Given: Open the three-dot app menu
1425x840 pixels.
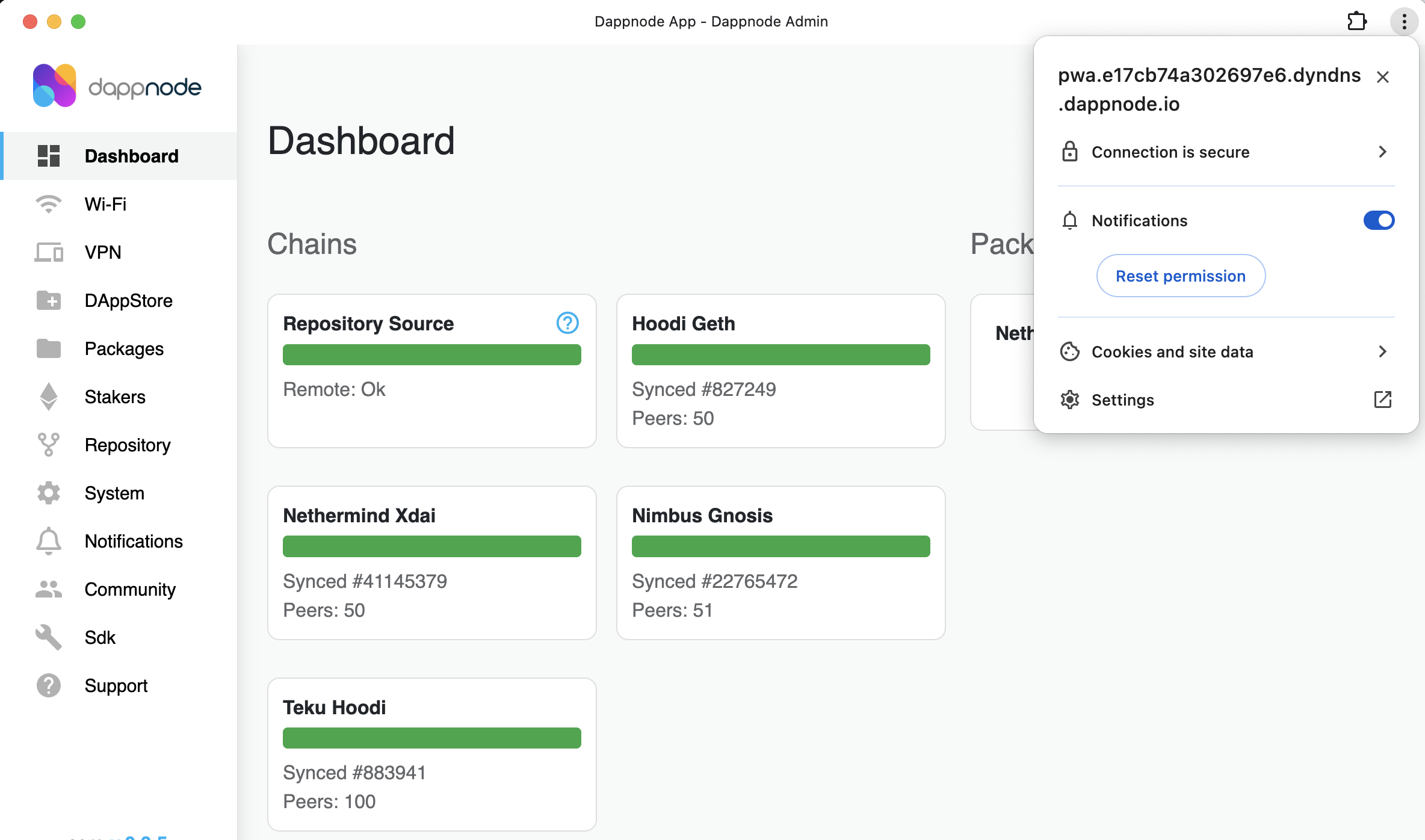Looking at the screenshot, I should point(1404,22).
